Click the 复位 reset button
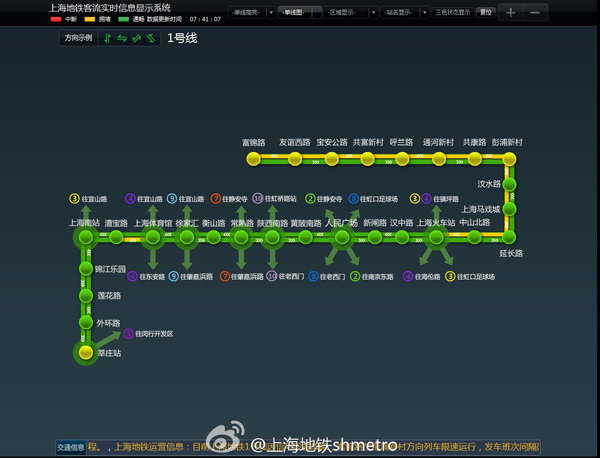Image resolution: width=600 pixels, height=458 pixels. tap(486, 12)
